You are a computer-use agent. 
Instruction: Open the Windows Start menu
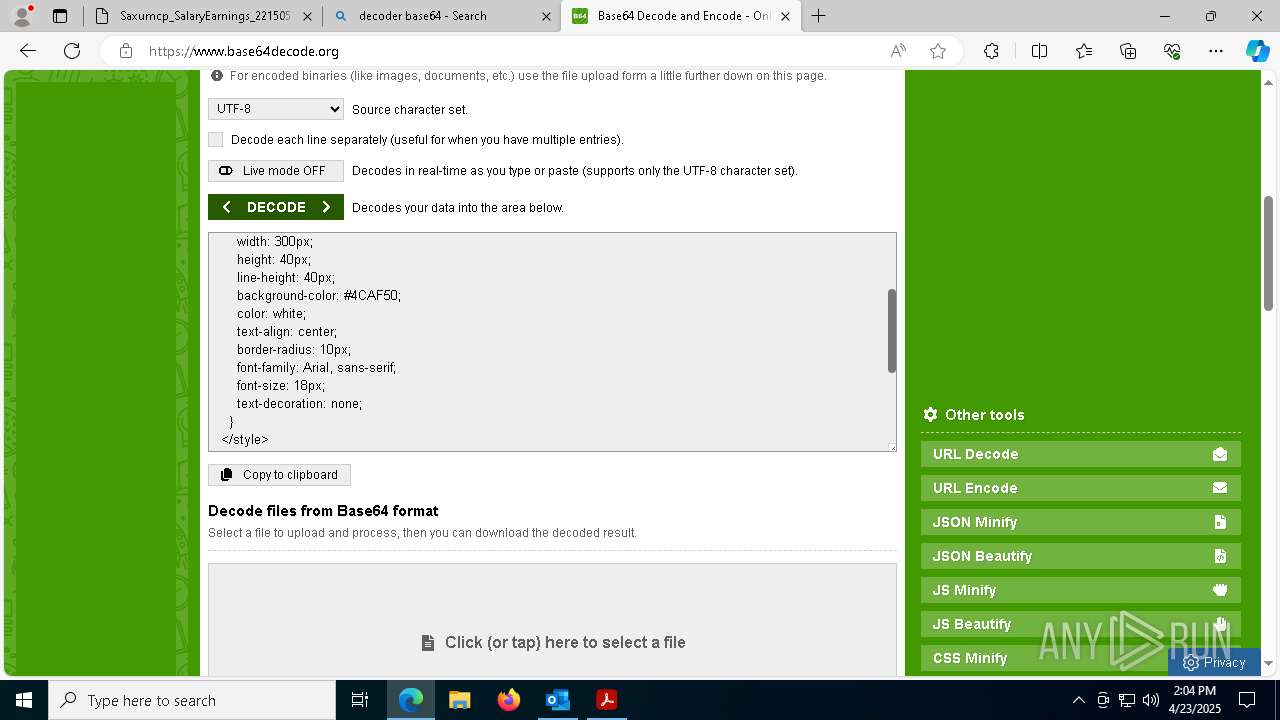point(24,700)
